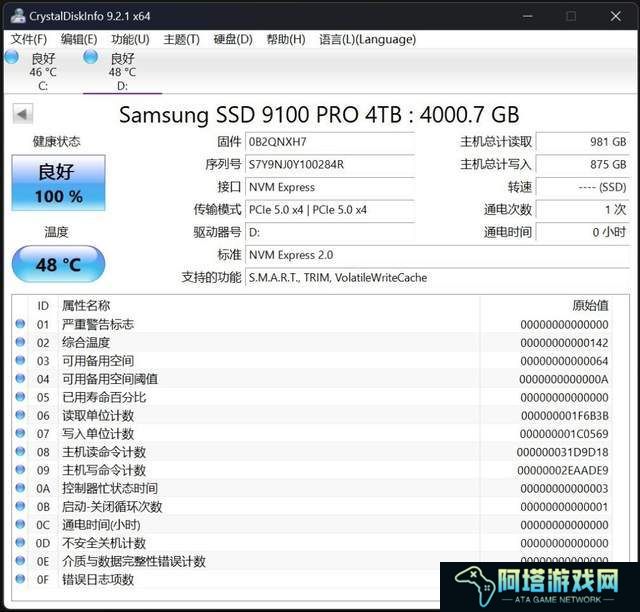Click the CrystalDiskInfo app icon in title bar

[x=18, y=16]
